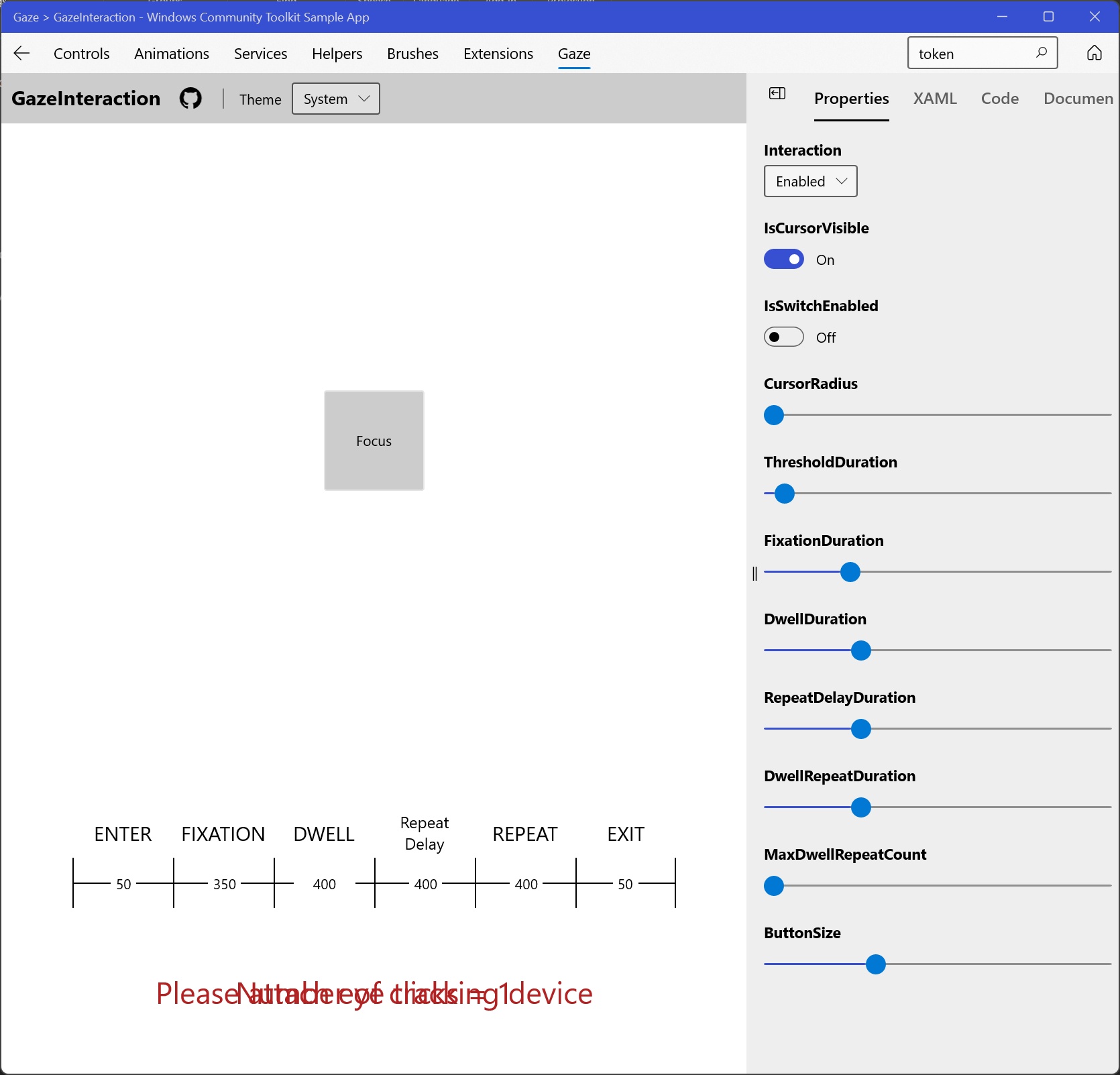This screenshot has width=1120, height=1075.
Task: Toggle IsCursorVisible switch off
Action: [783, 259]
